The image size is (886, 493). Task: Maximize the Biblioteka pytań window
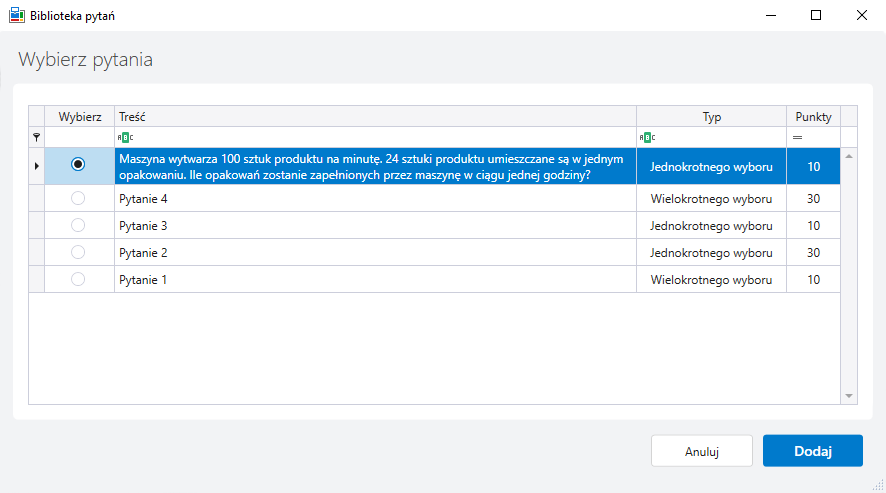pyautogui.click(x=816, y=15)
